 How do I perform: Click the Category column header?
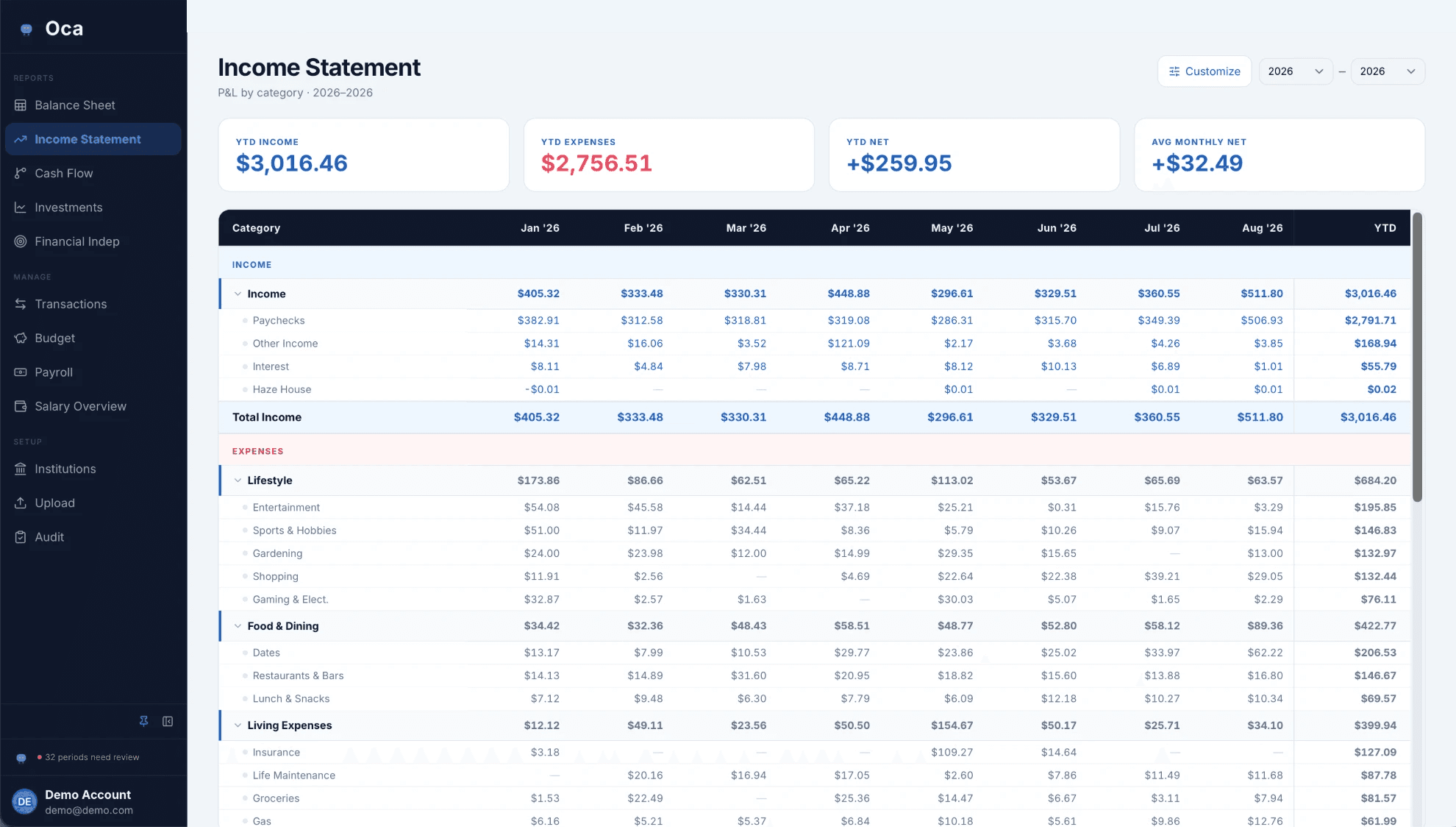pos(256,228)
